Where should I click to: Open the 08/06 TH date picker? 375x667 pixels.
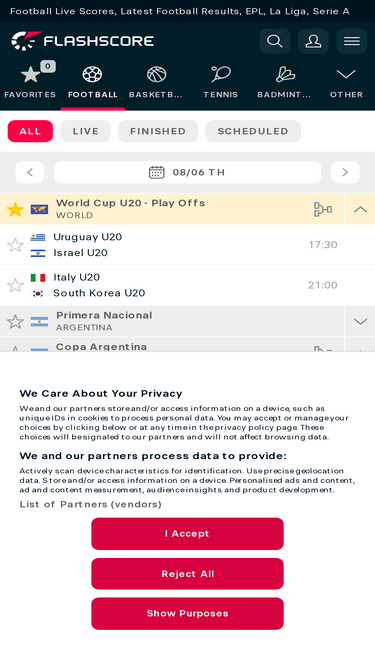click(188, 172)
